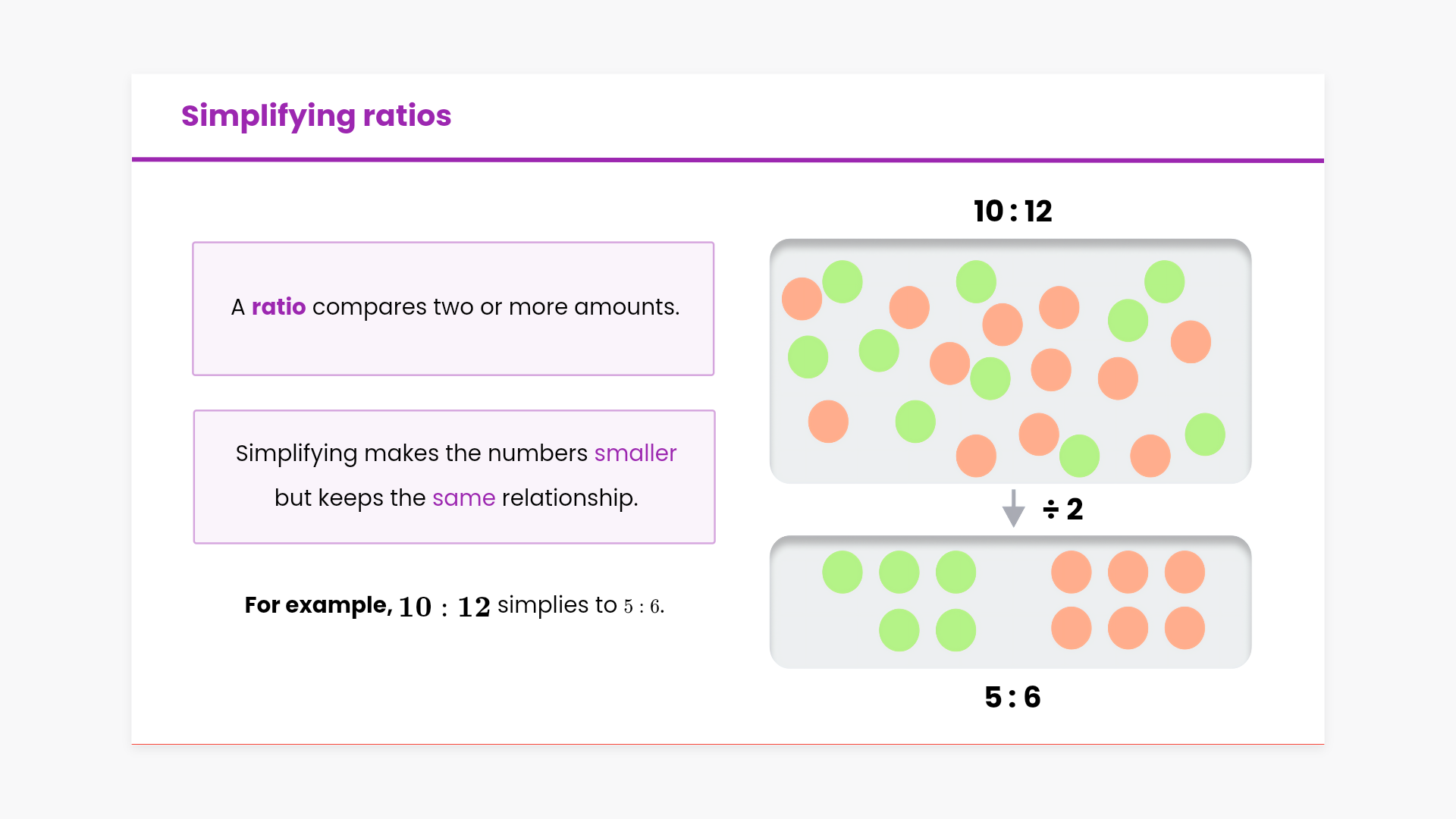Click the bold purple word "ratio"
Image resolution: width=1456 pixels, height=819 pixels.
pyautogui.click(x=278, y=307)
